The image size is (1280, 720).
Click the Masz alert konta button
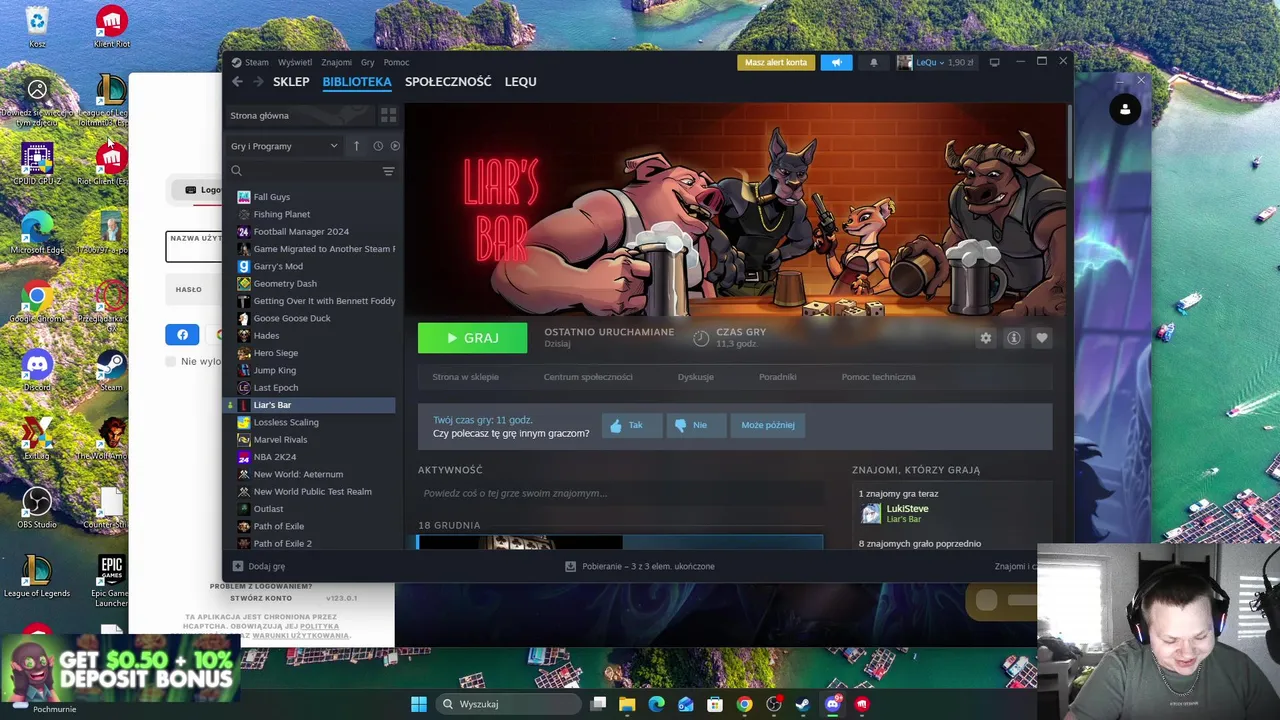[x=776, y=62]
